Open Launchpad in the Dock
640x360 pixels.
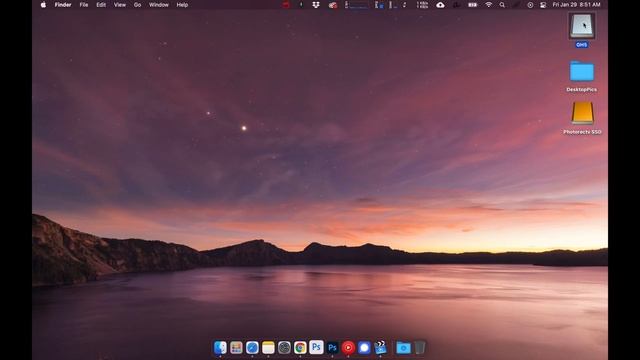(236, 347)
